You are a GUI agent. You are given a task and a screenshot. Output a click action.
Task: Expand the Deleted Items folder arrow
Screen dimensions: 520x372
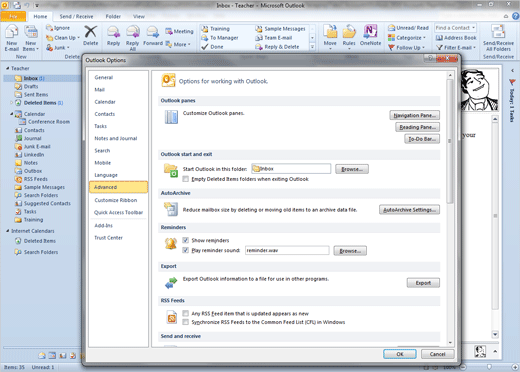pyautogui.click(x=12, y=103)
